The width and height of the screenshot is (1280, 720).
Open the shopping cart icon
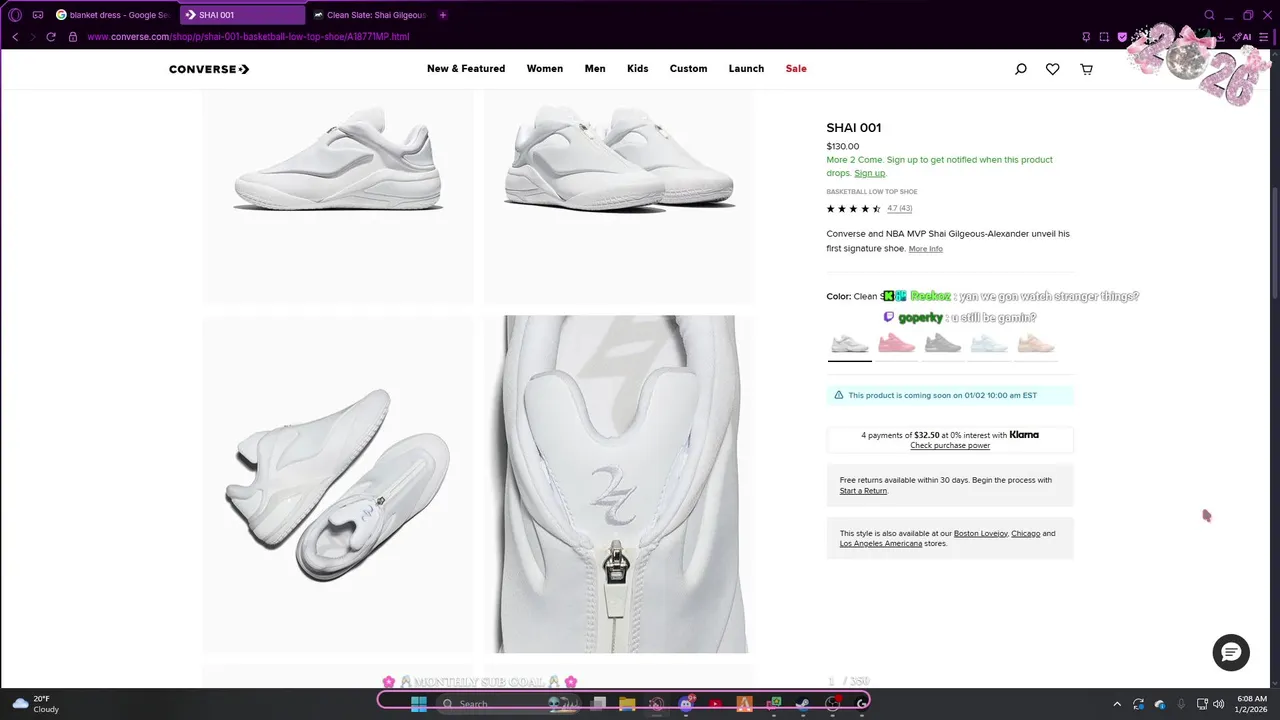point(1086,69)
